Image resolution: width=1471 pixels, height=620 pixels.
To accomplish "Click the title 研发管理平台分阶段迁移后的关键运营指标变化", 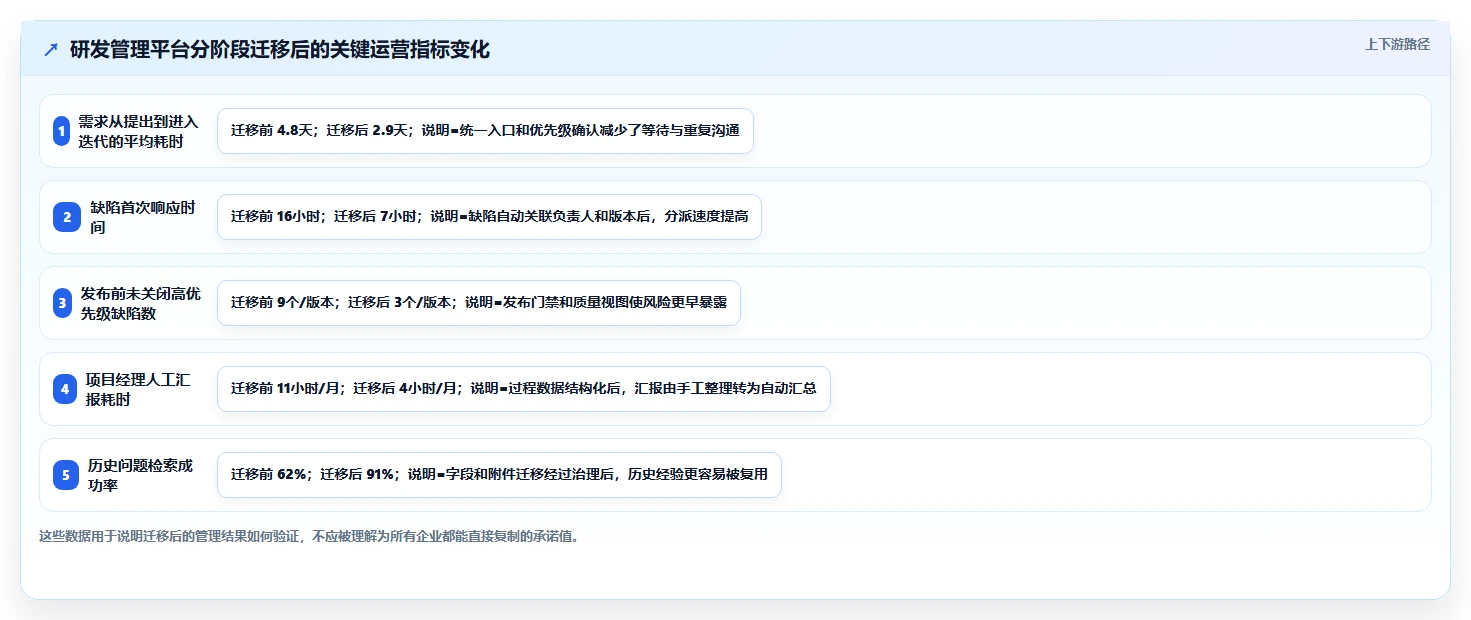I will 280,49.
